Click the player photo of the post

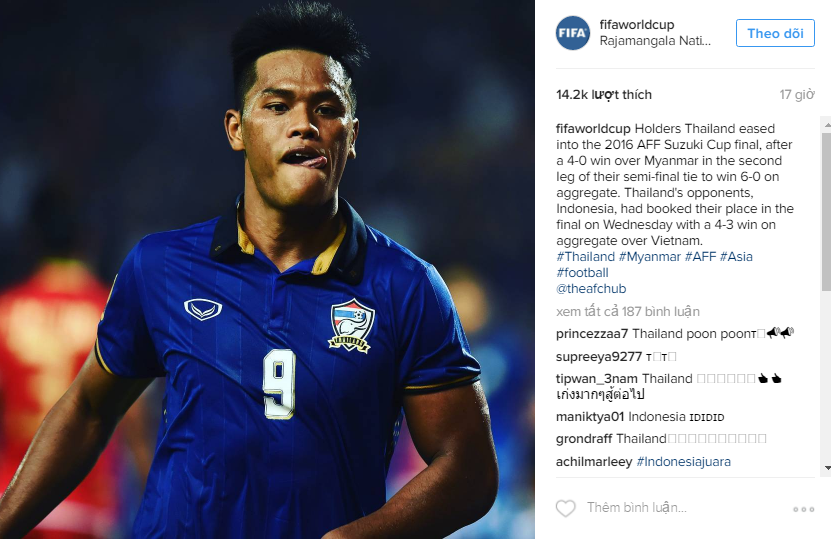pyautogui.click(x=267, y=269)
